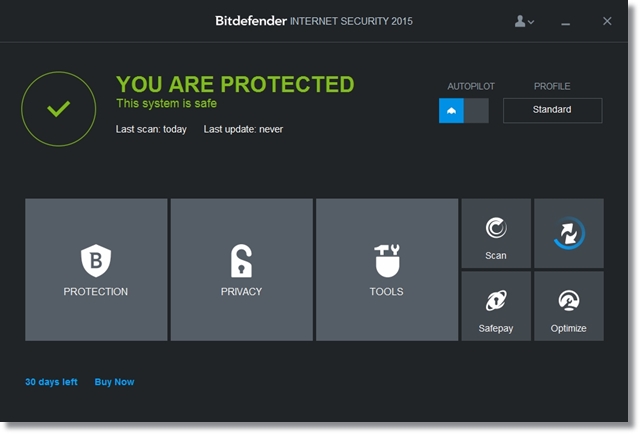Viewport: 640px width, 434px height.
Task: Run the Optimize tile
Action: (x=569, y=306)
